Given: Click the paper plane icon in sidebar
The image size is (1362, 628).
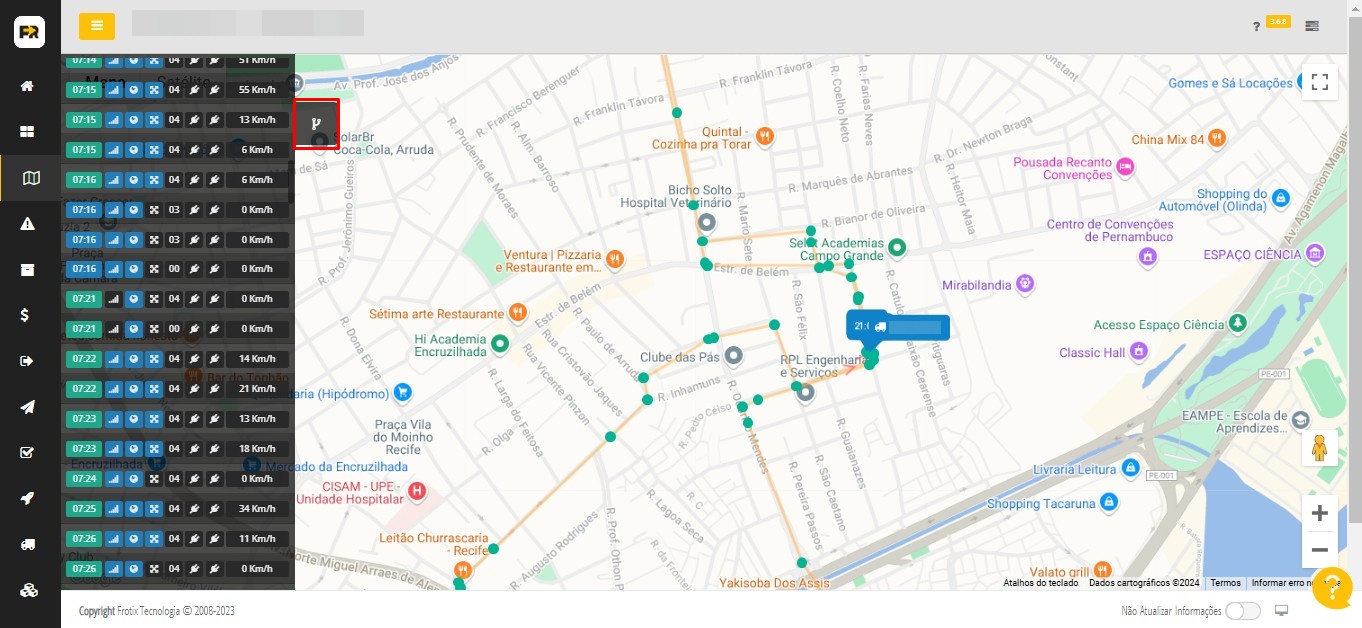Looking at the screenshot, I should tap(28, 407).
